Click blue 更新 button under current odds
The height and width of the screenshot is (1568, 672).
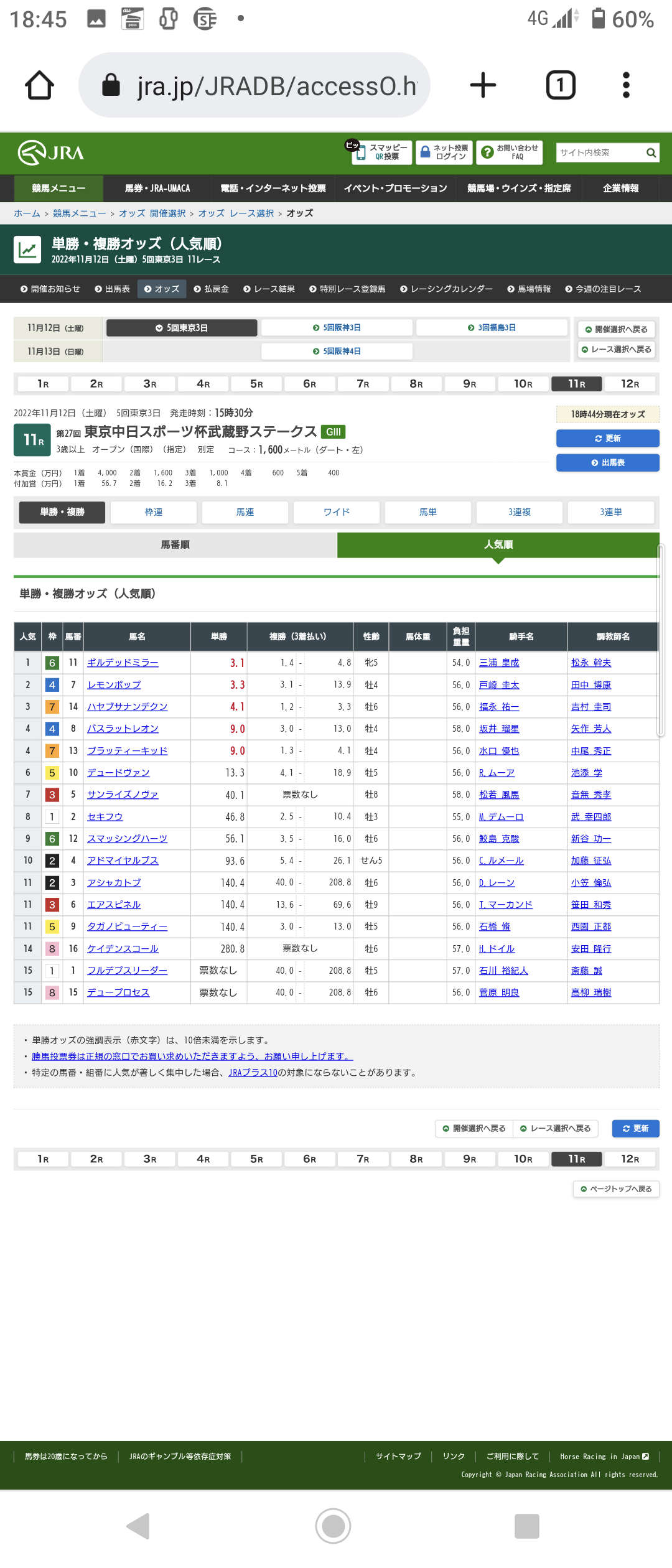[608, 439]
